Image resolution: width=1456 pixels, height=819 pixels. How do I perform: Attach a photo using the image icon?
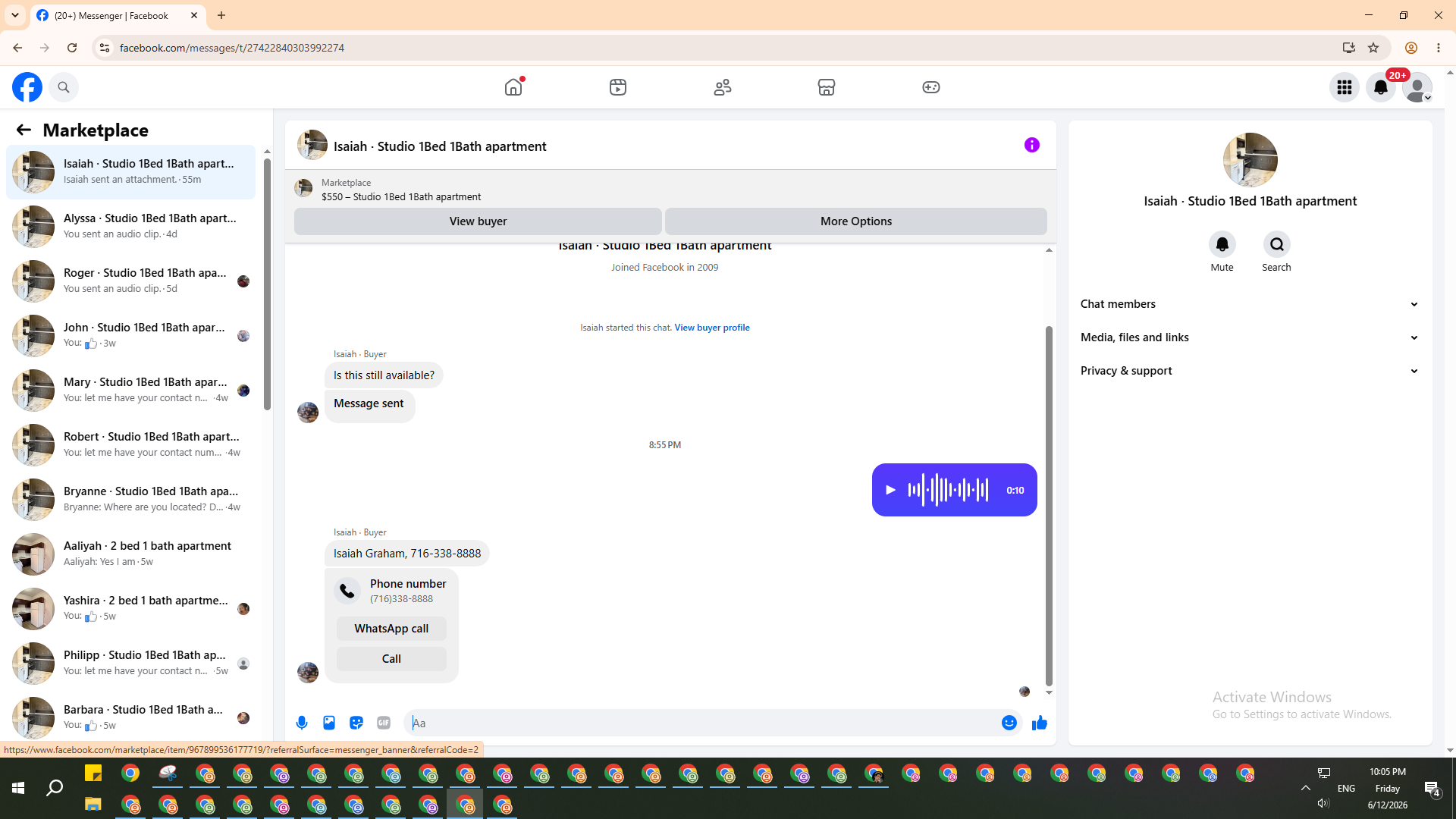[x=329, y=723]
